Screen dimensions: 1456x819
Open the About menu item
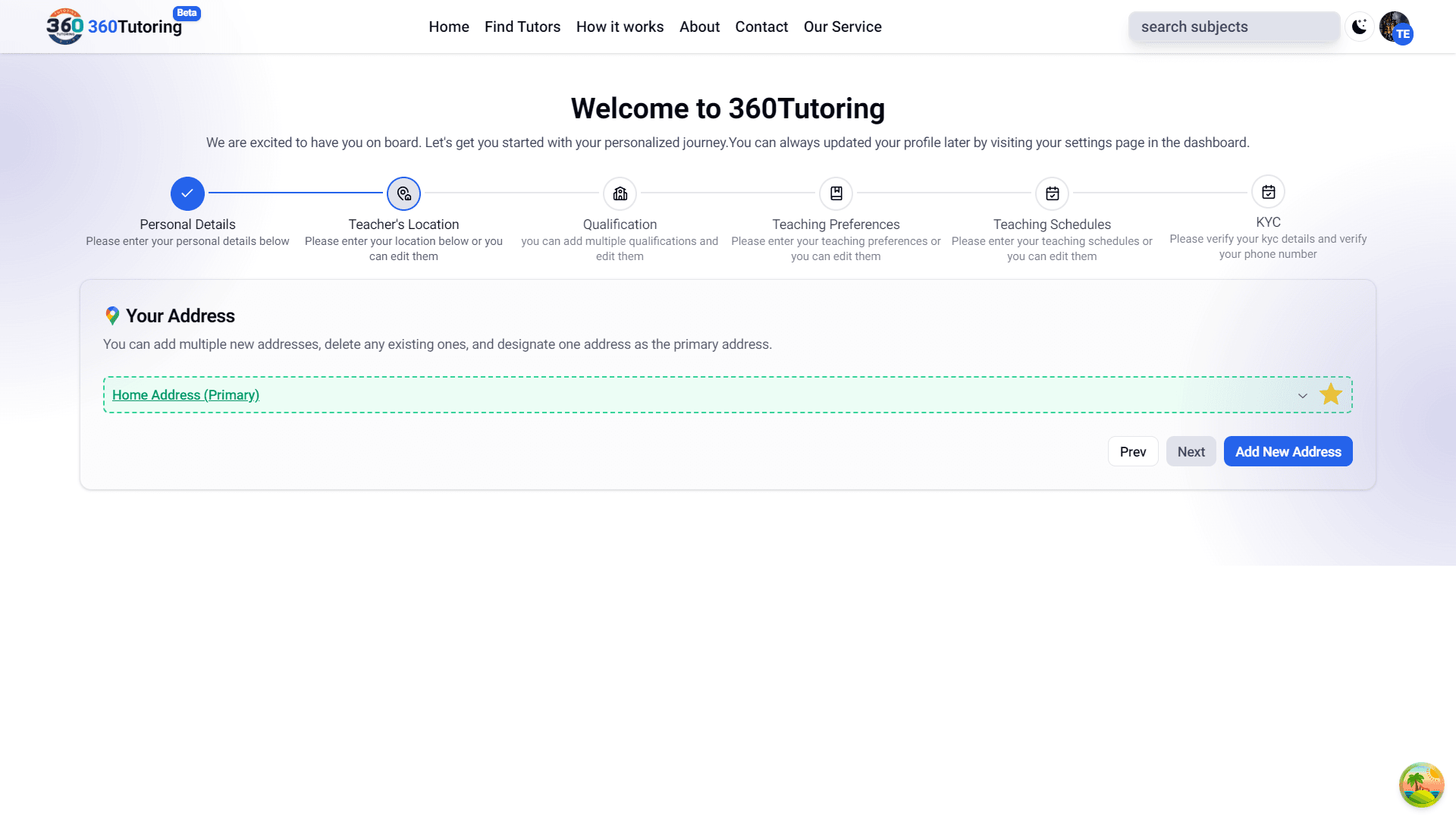[699, 27]
